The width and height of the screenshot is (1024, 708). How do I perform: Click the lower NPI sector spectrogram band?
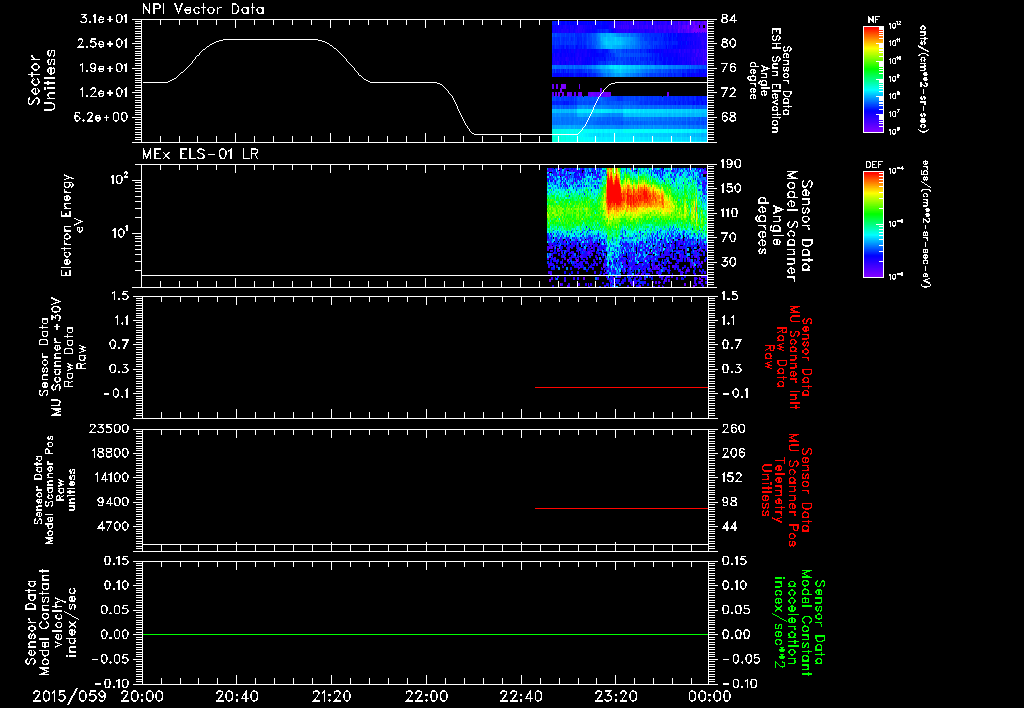pos(630,119)
